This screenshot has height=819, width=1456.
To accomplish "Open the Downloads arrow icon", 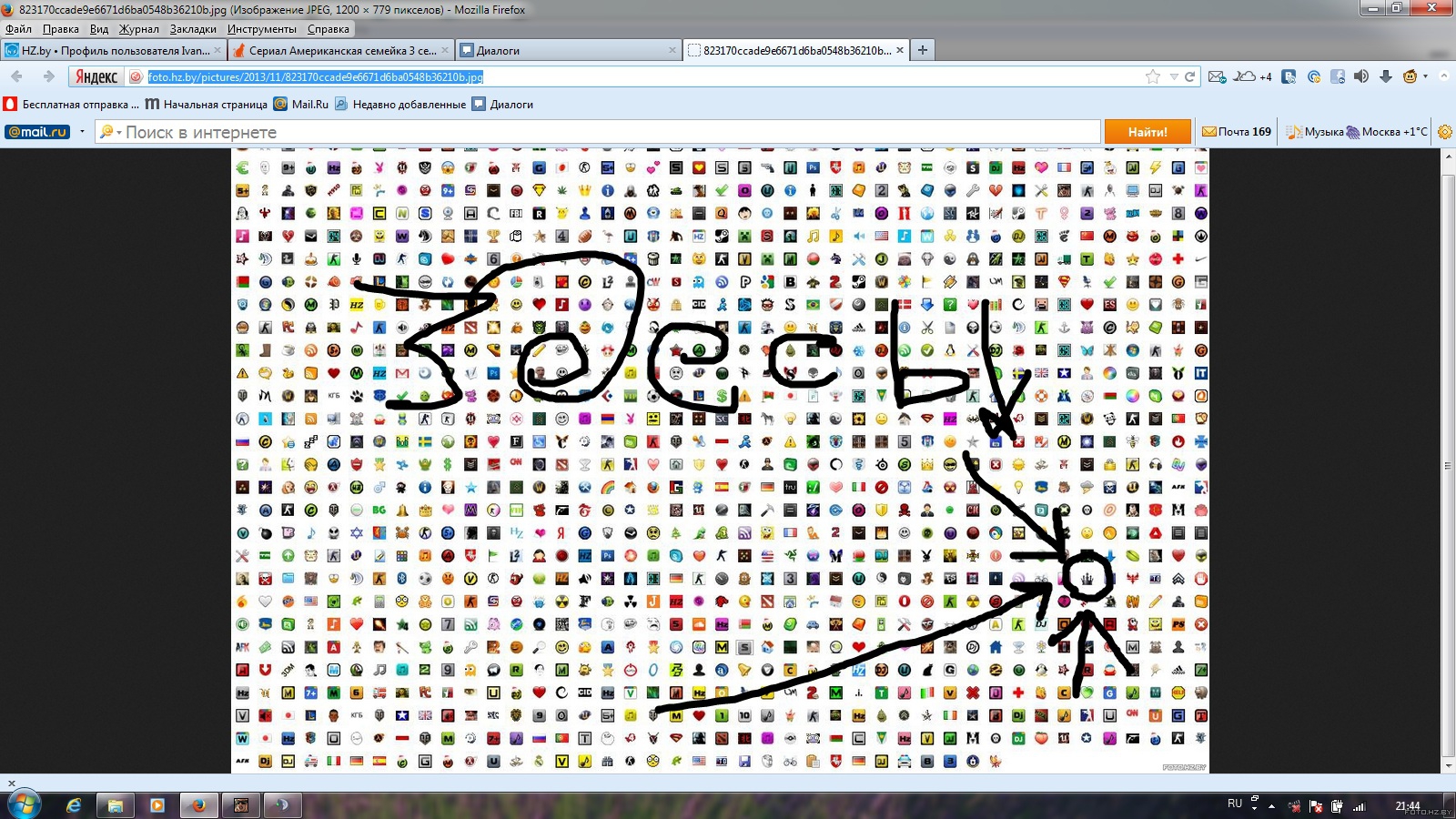I will click(x=1386, y=76).
